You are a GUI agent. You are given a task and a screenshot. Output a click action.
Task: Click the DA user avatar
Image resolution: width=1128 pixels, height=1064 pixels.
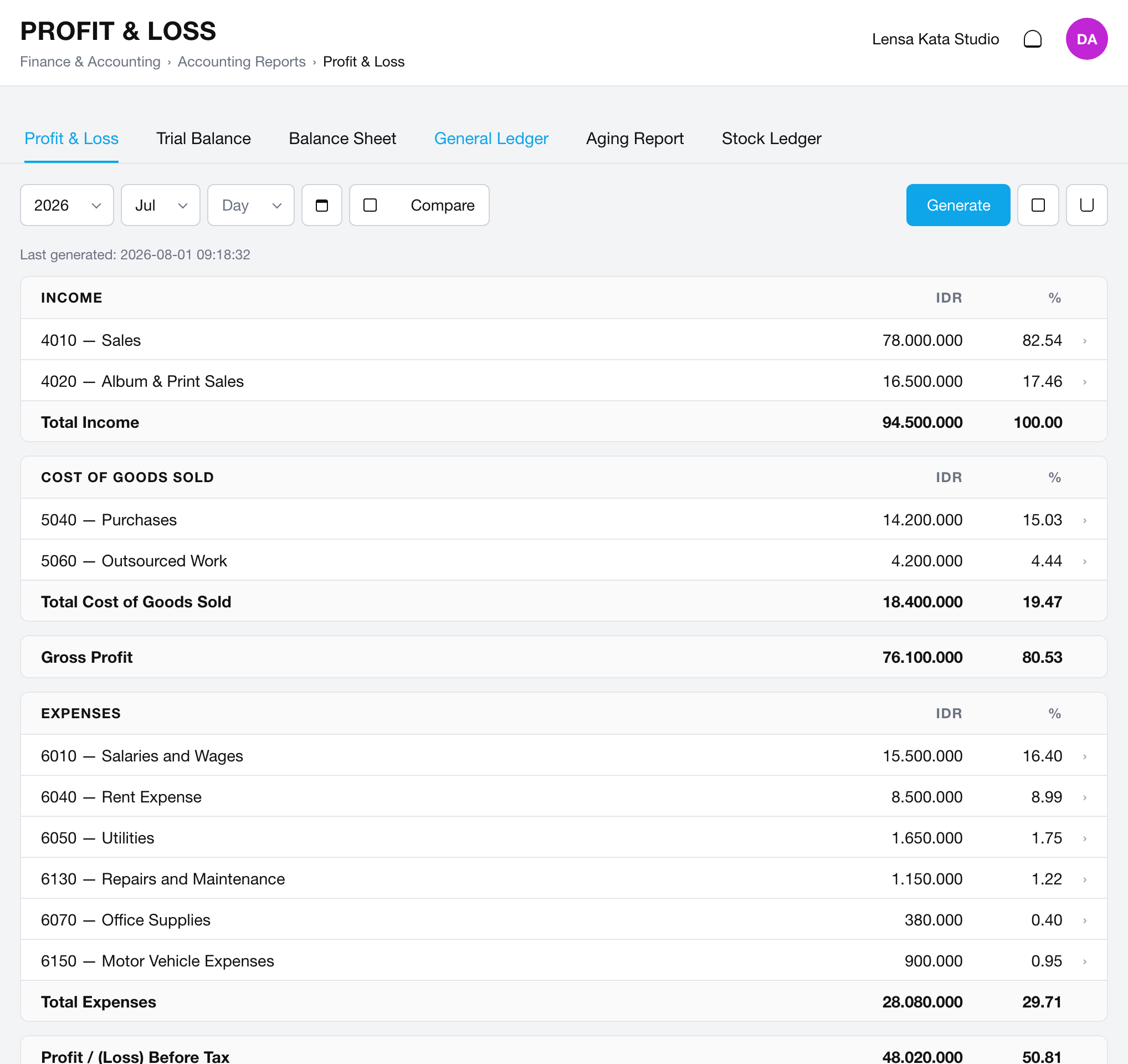point(1086,39)
